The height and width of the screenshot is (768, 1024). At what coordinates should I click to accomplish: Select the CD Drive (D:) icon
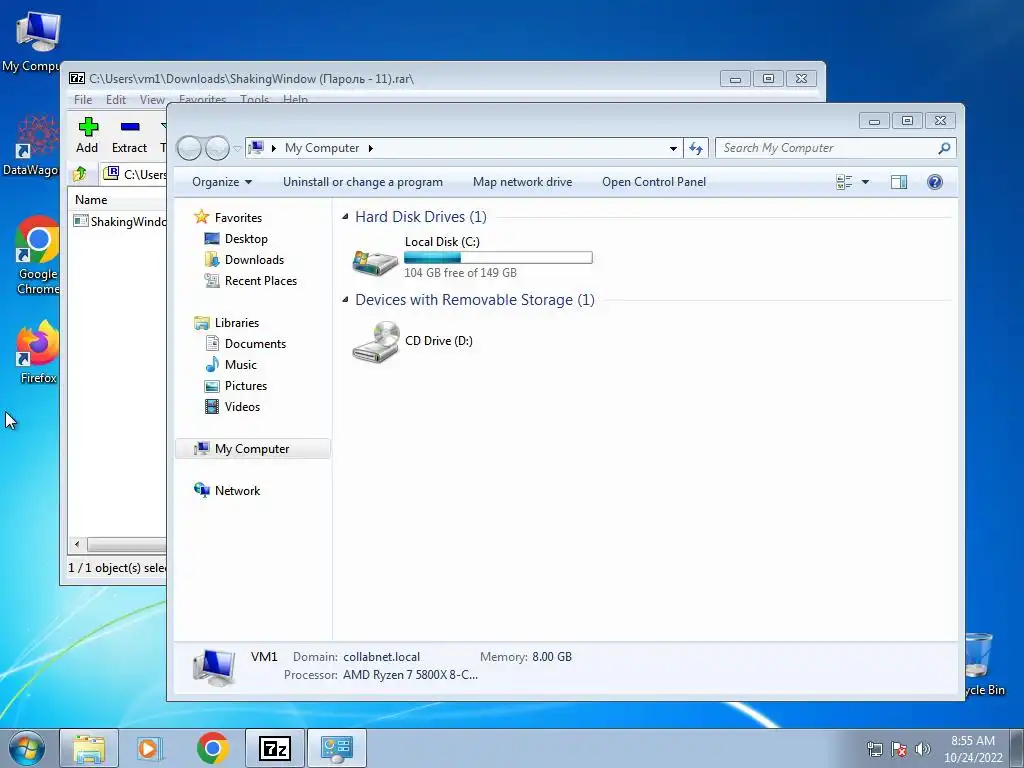[x=376, y=342]
